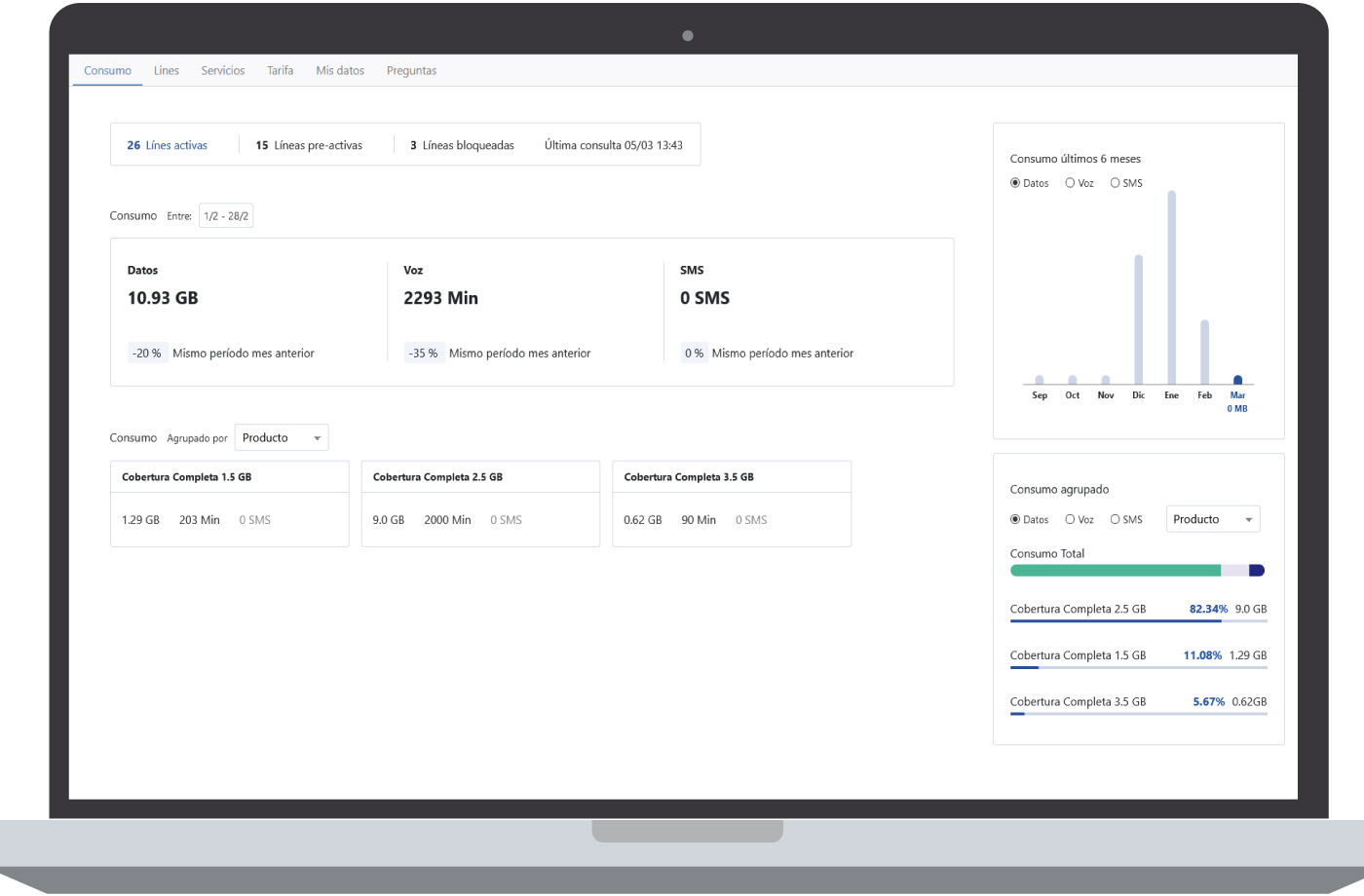The width and height of the screenshot is (1364, 896).
Task: Click 15 Líneas pre-activas
Action: pyautogui.click(x=309, y=145)
